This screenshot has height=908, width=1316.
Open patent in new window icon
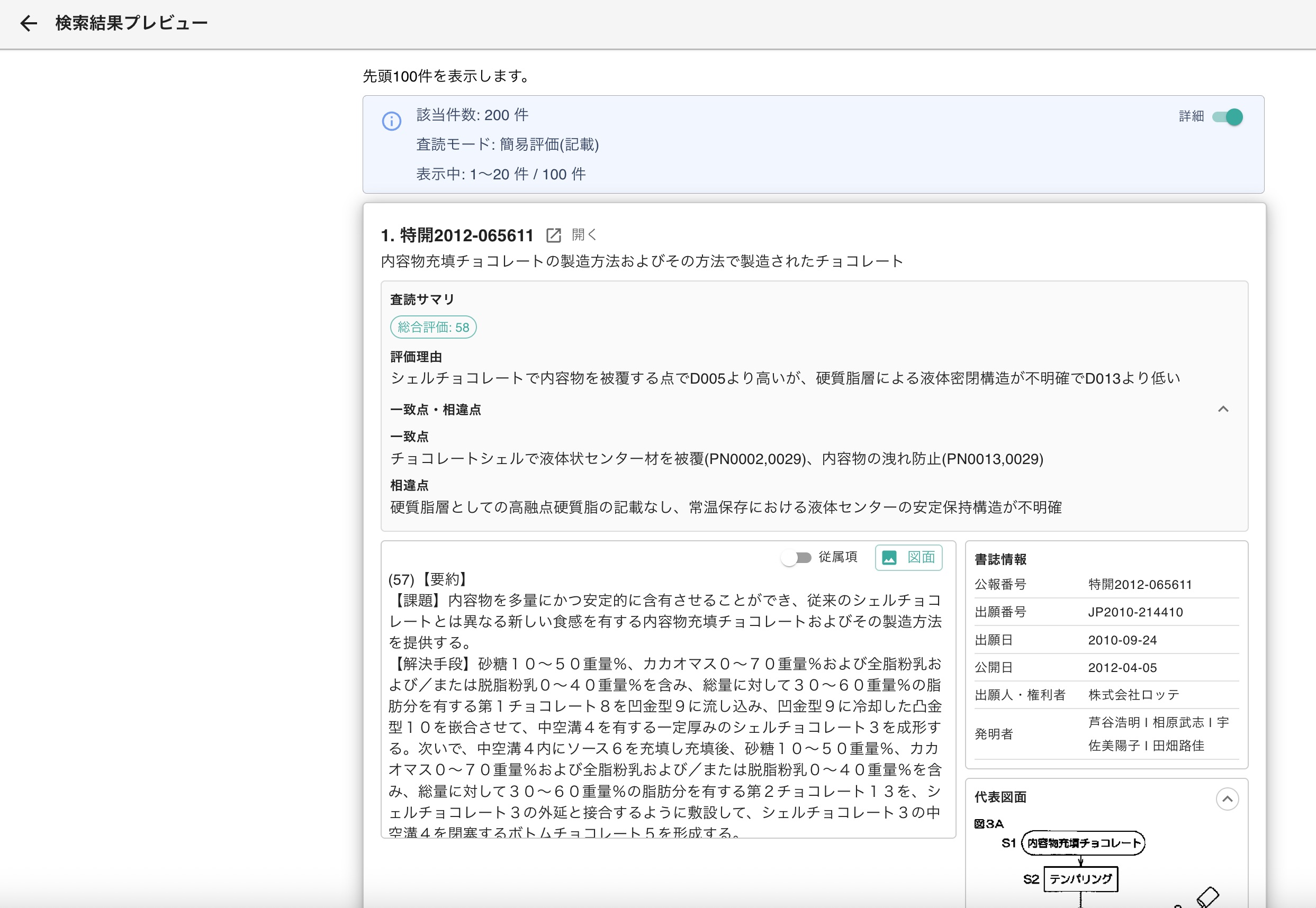click(553, 235)
